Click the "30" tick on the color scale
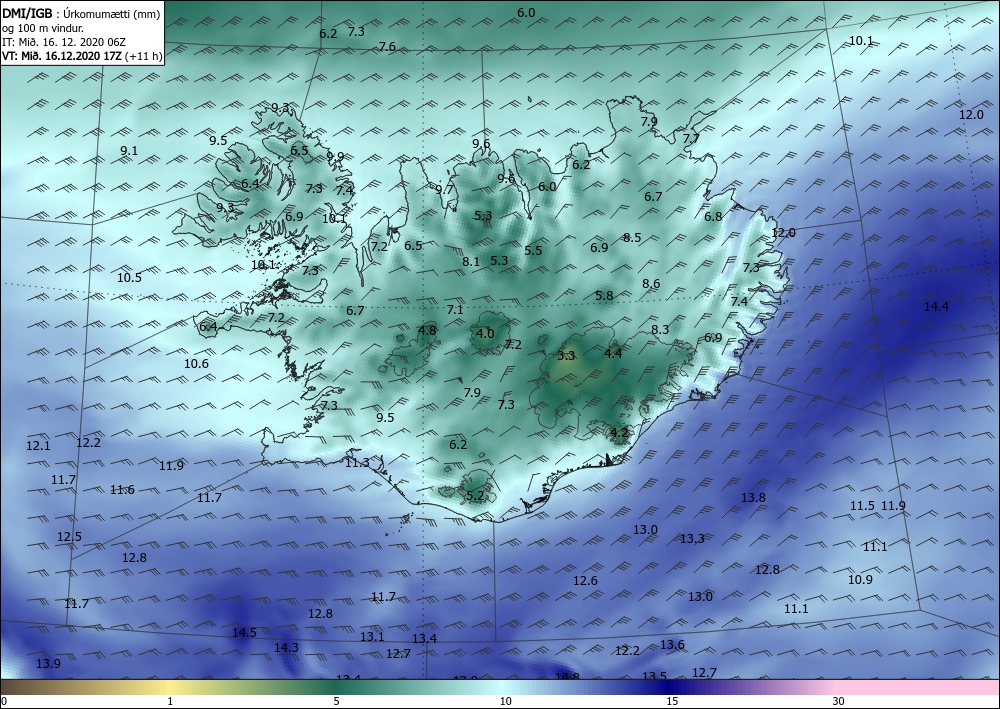 pos(839,701)
